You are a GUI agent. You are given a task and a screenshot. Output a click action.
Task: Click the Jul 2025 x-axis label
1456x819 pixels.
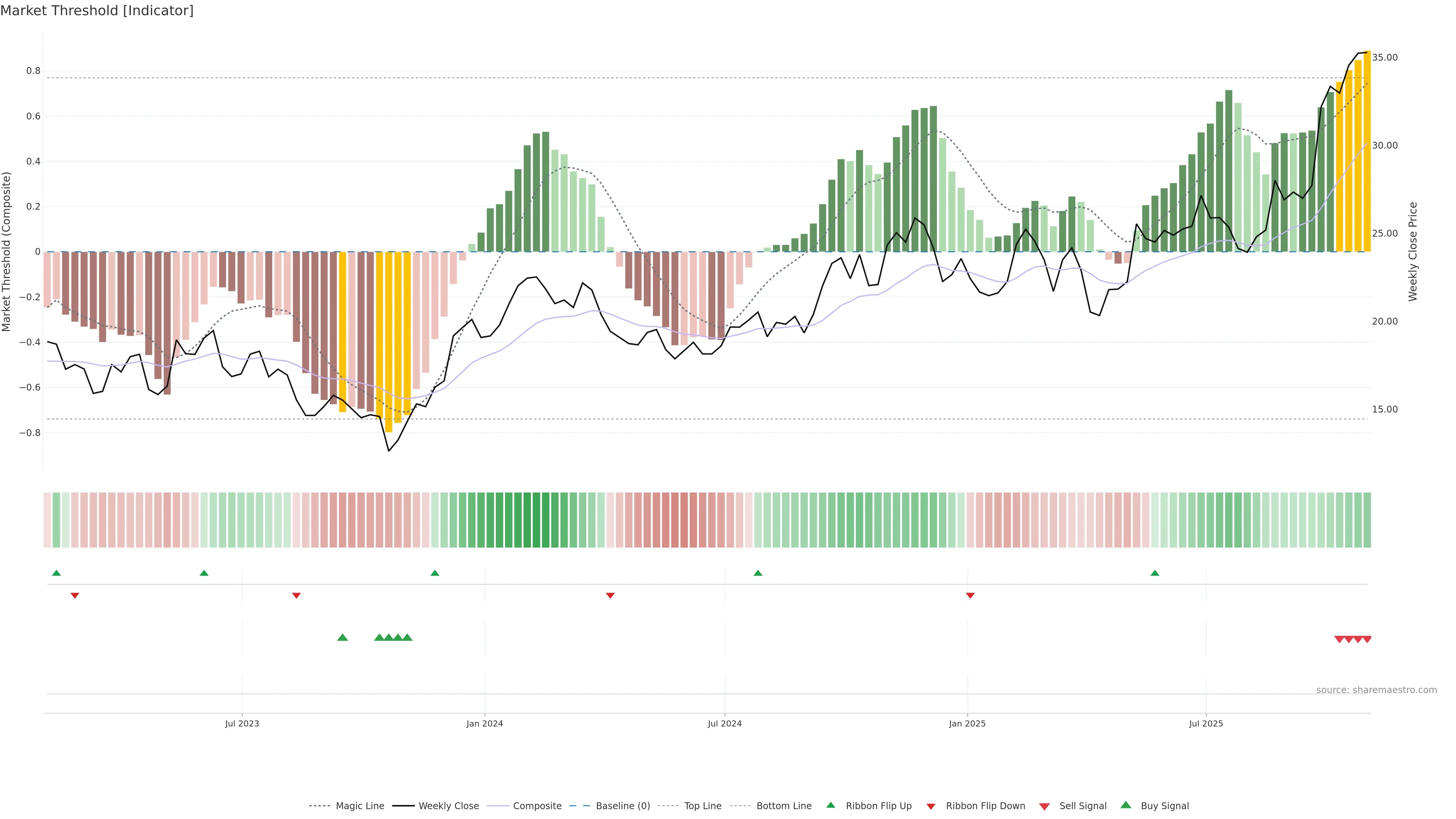point(1206,723)
